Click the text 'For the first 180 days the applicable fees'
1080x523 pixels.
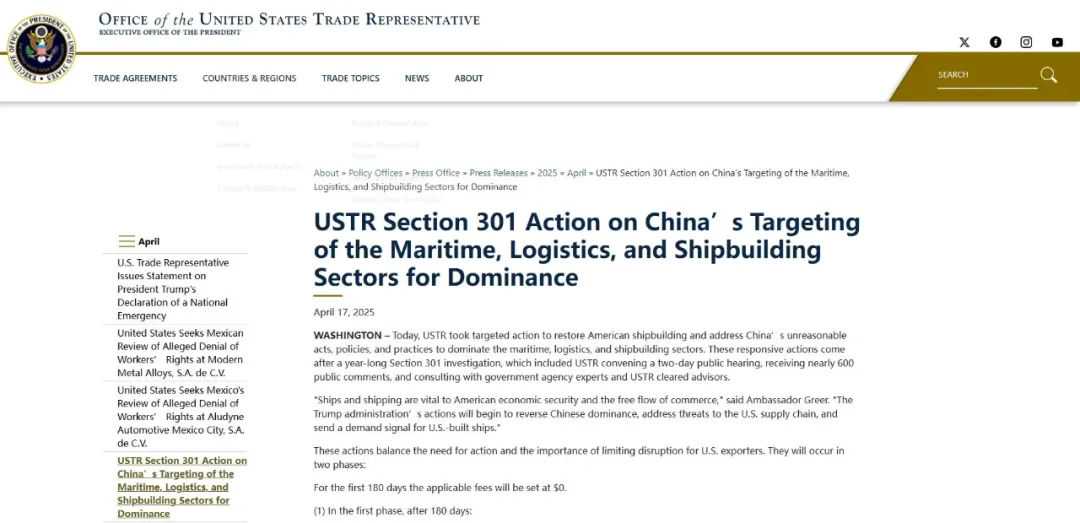pyautogui.click(x=440, y=487)
